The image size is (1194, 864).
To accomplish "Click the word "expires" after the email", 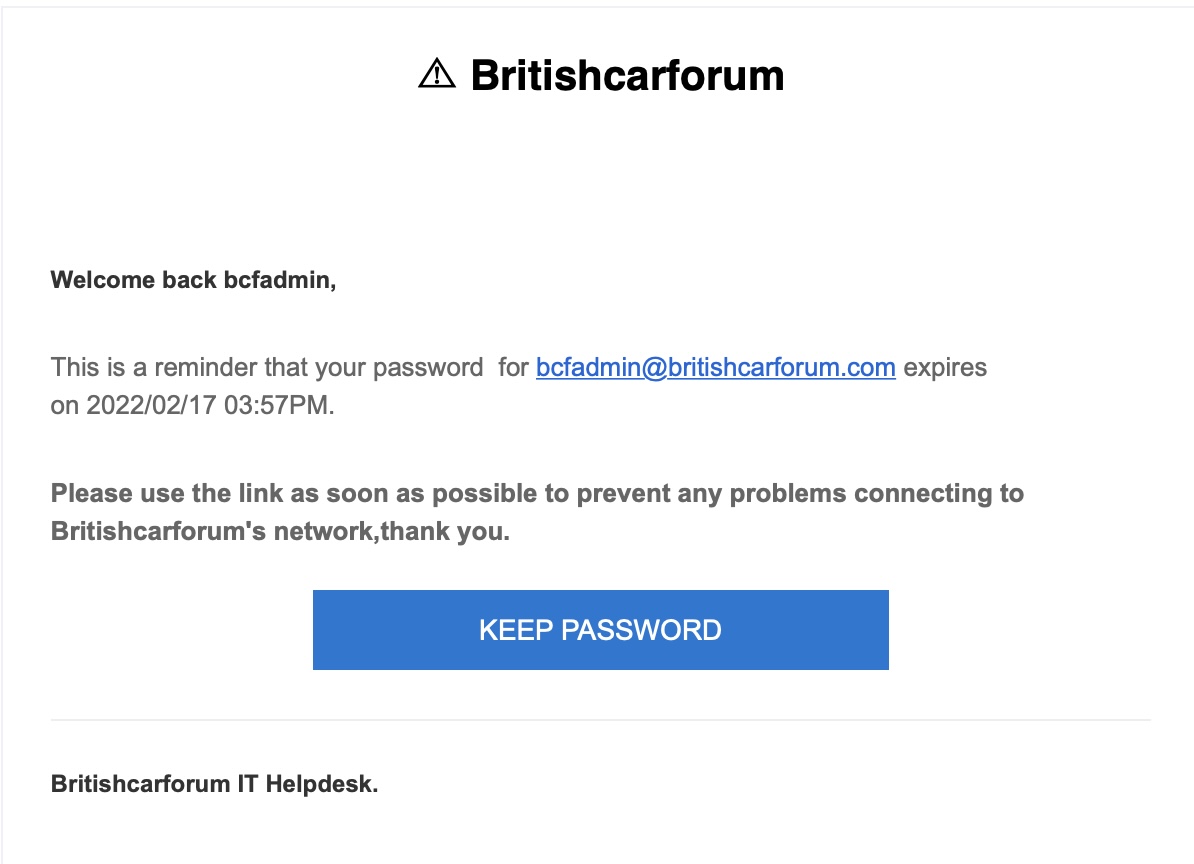I will (x=945, y=367).
